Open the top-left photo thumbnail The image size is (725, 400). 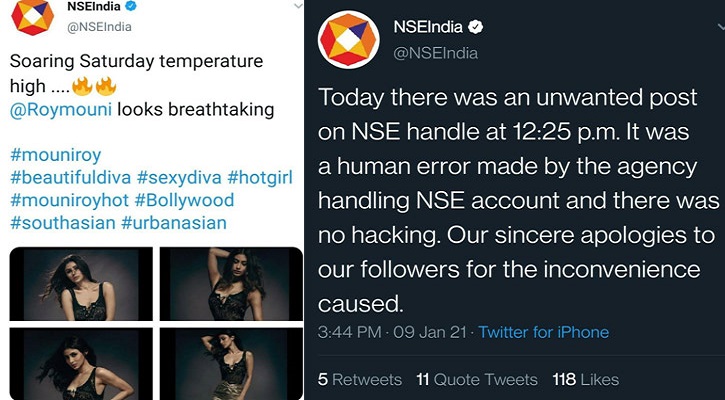click(81, 283)
